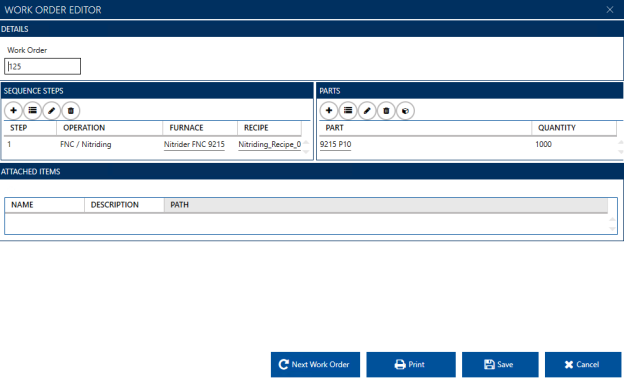Image resolution: width=624 pixels, height=378 pixels.
Task: Sort by the PART column header
Action: pos(425,128)
